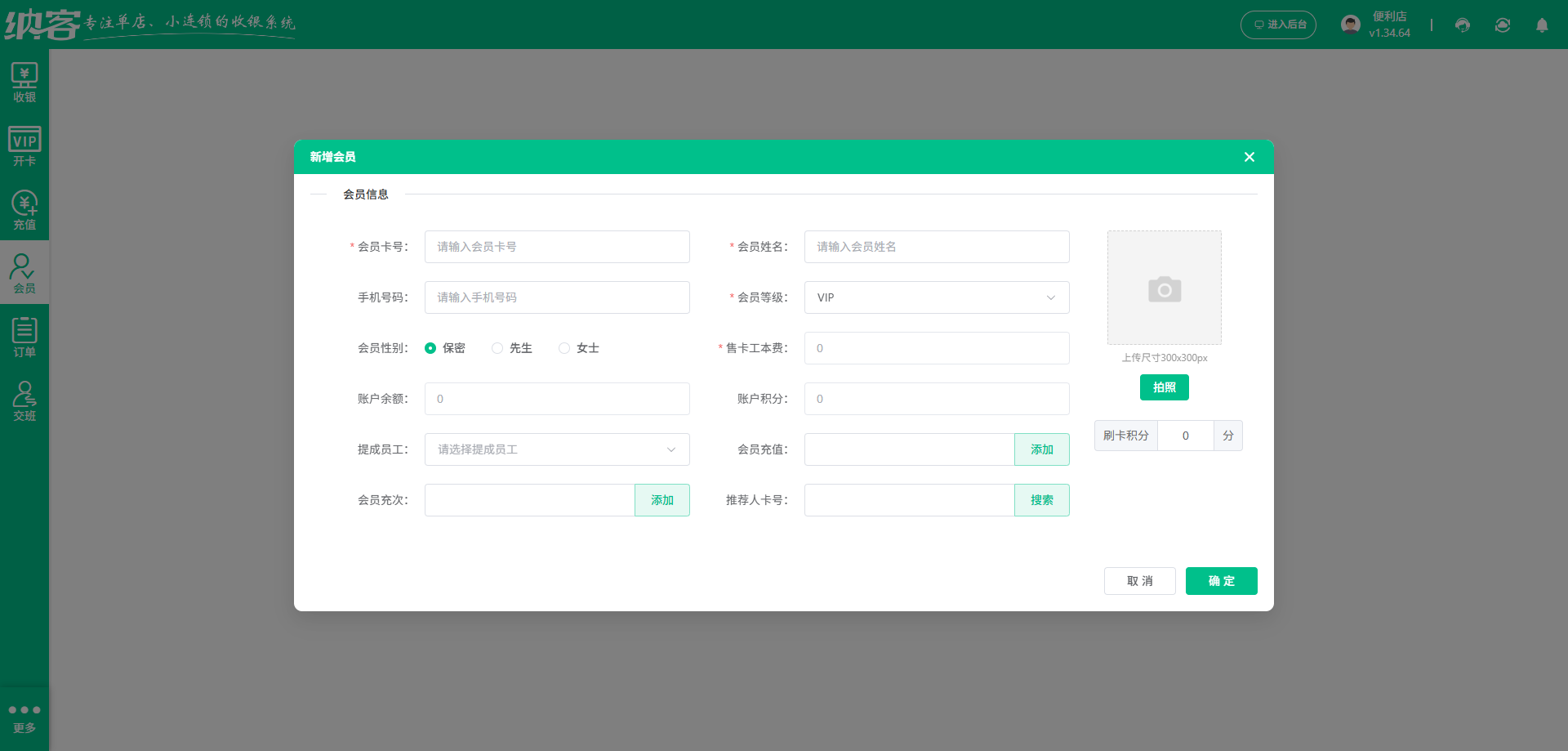1568x751 pixels.
Task: Expand the 会员等级 VIP dropdown
Action: pyautogui.click(x=937, y=297)
